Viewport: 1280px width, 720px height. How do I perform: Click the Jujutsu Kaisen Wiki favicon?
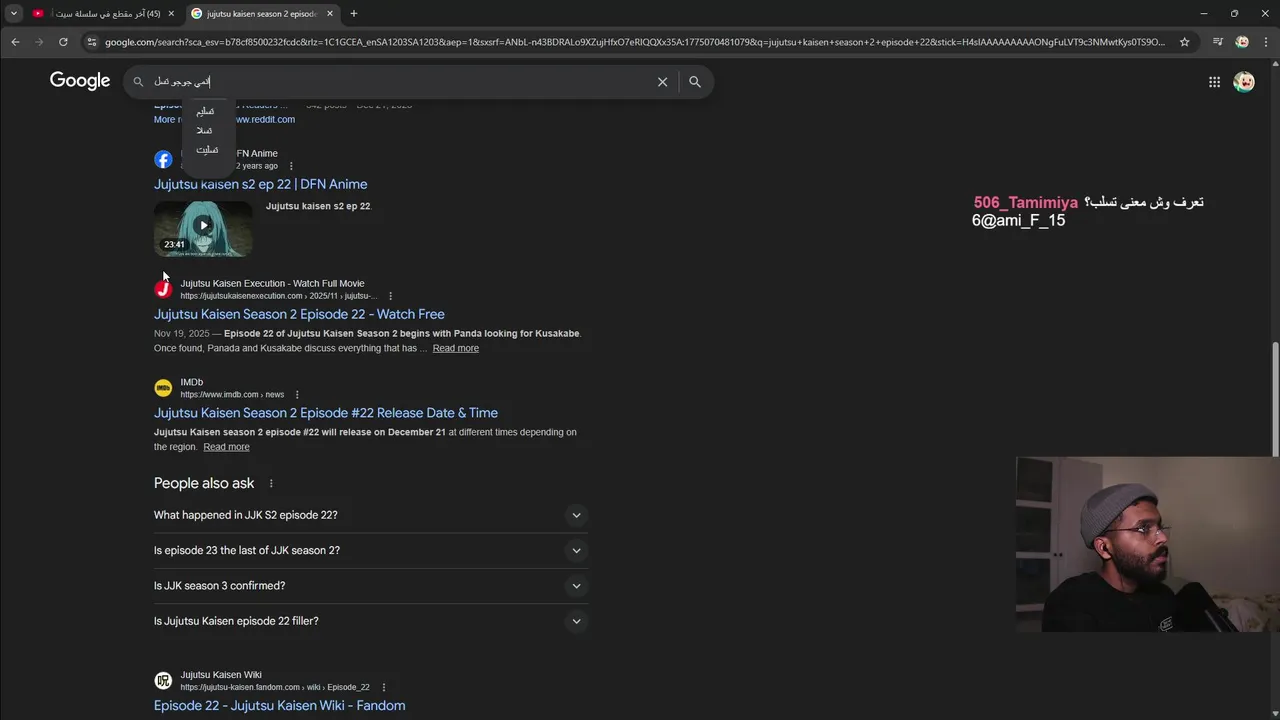pos(163,681)
